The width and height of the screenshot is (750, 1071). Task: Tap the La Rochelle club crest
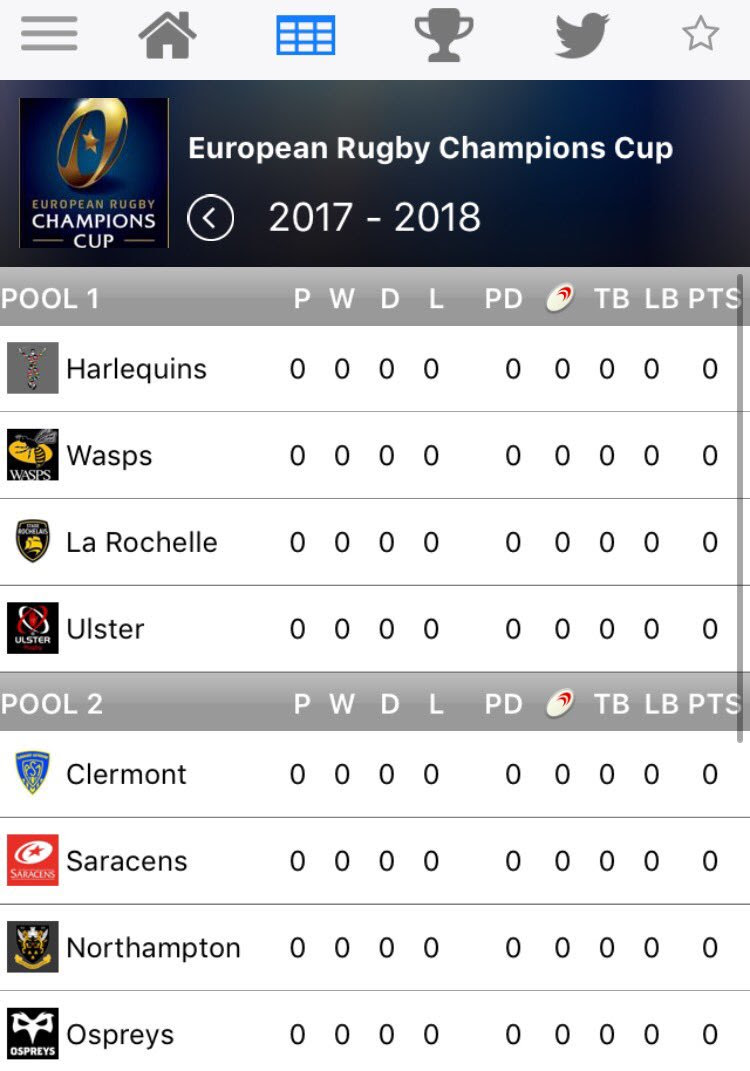(33, 541)
